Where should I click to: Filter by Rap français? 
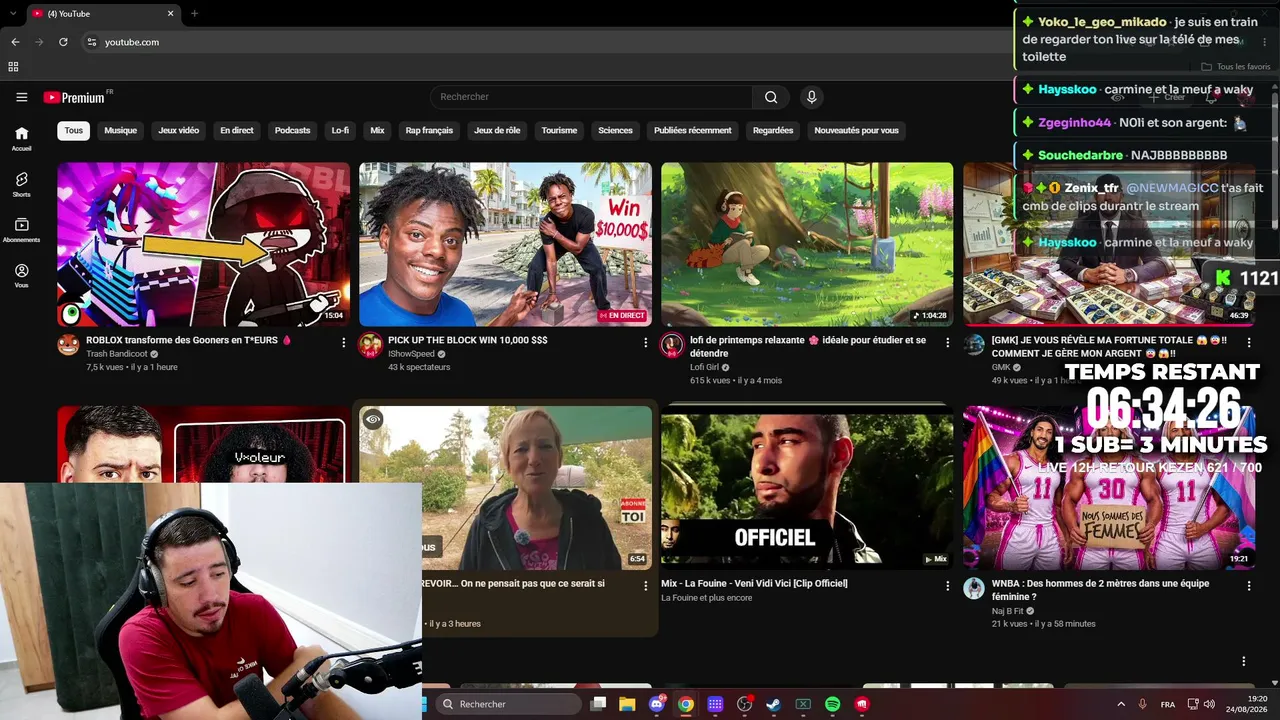[429, 130]
